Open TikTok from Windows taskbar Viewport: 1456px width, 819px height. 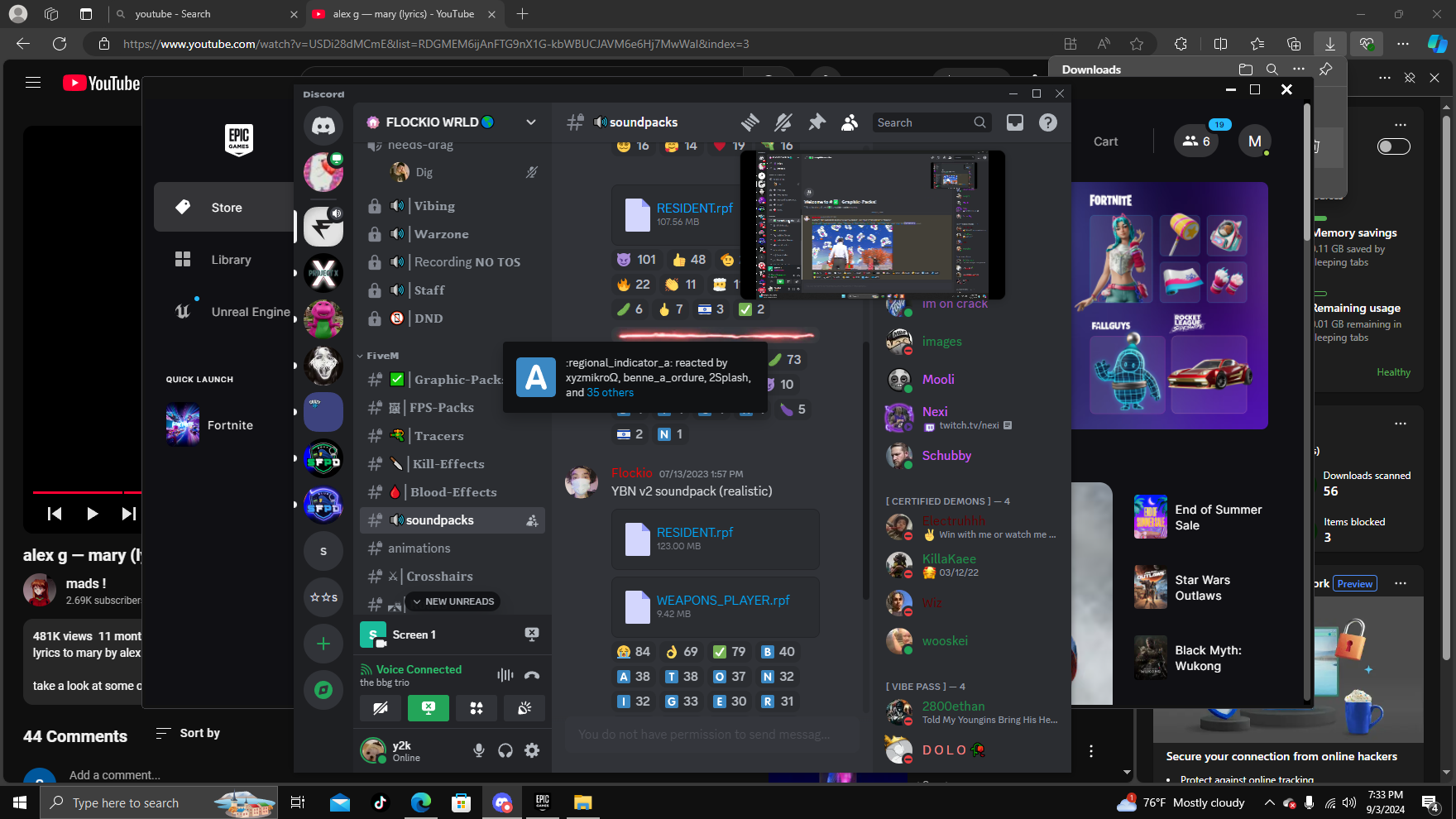click(380, 802)
